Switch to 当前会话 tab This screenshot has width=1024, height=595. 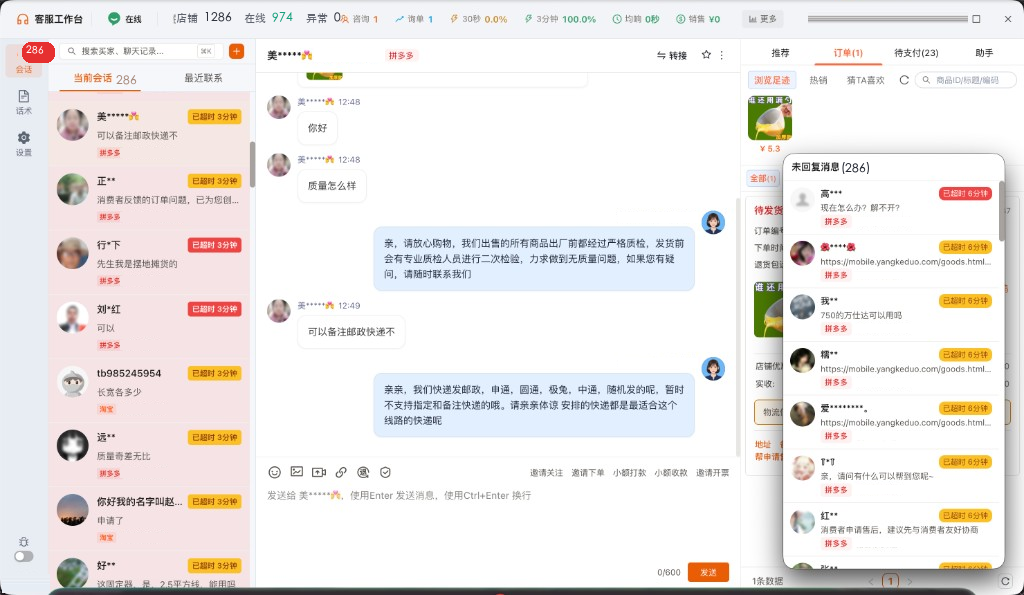104,78
